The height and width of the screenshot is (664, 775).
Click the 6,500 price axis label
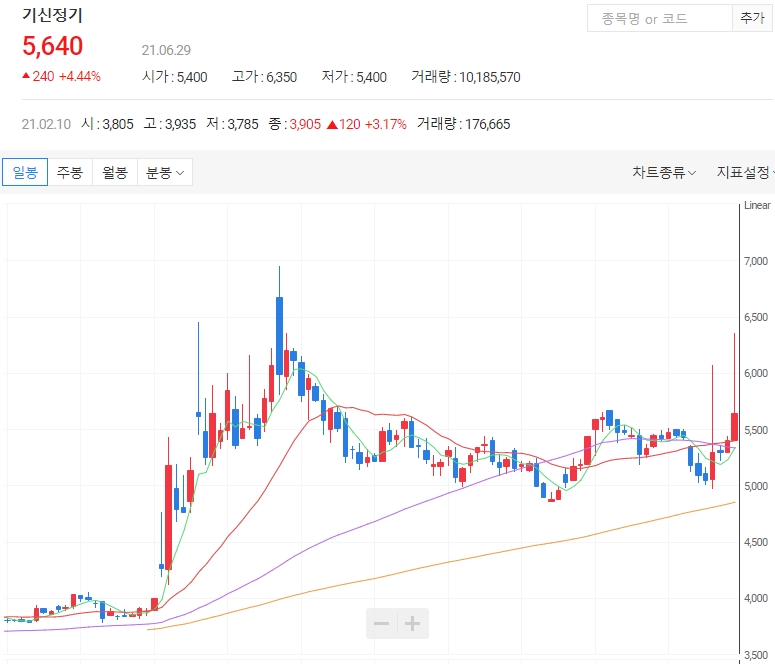point(756,317)
